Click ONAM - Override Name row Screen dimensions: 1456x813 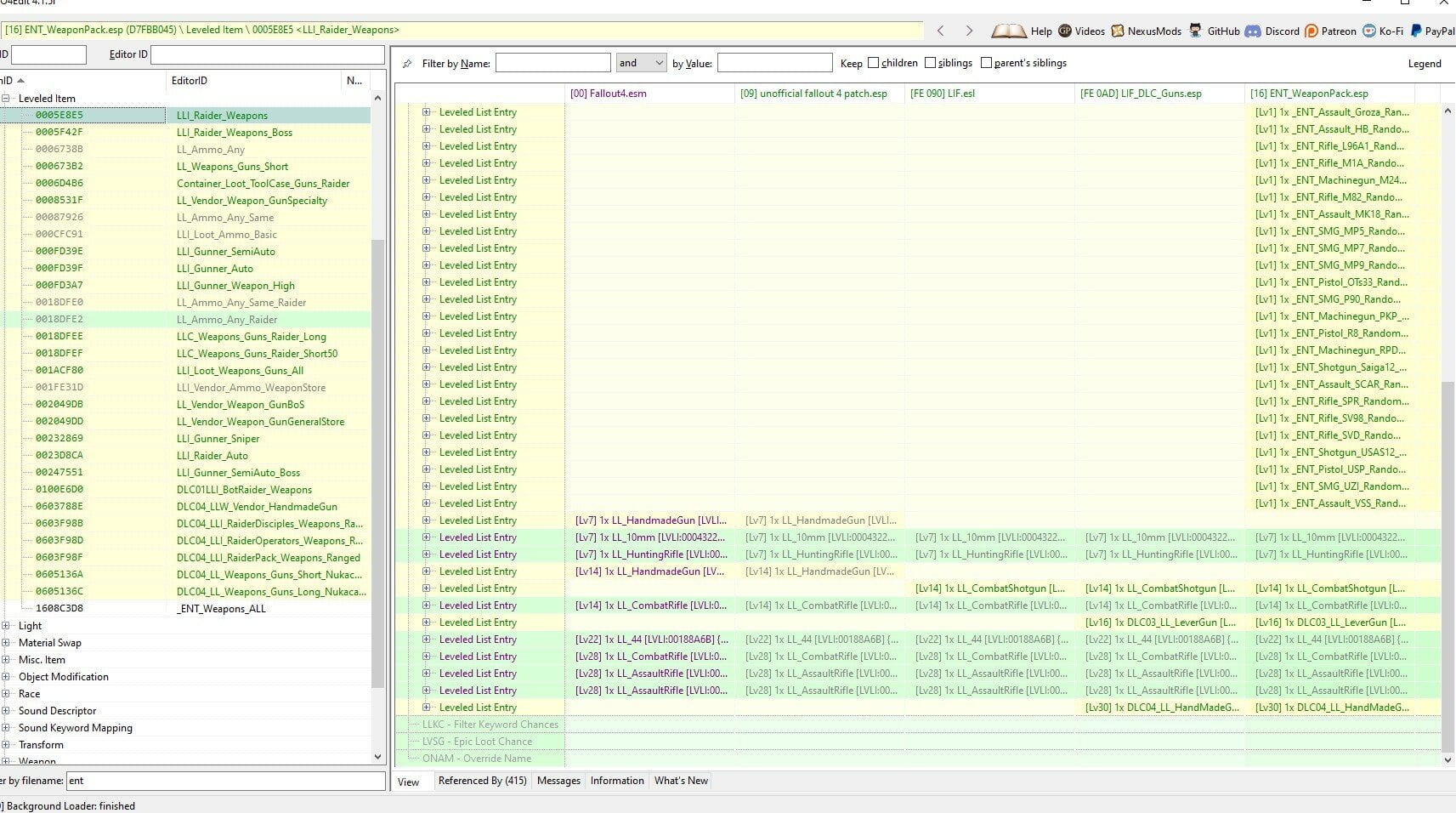(478, 759)
